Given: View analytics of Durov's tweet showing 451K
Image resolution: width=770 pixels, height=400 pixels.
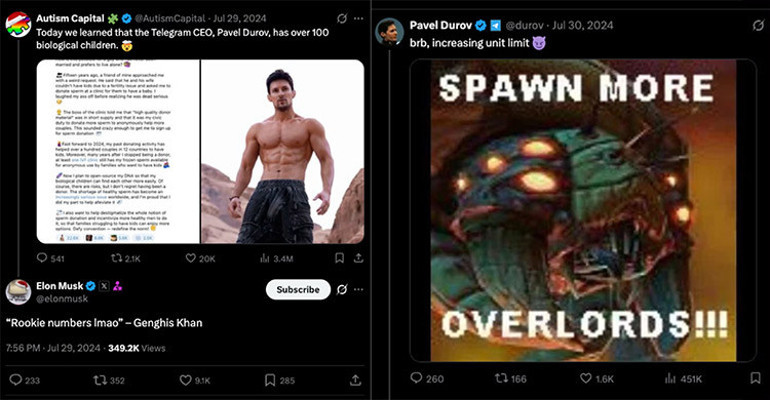Looking at the screenshot, I should (x=674, y=378).
